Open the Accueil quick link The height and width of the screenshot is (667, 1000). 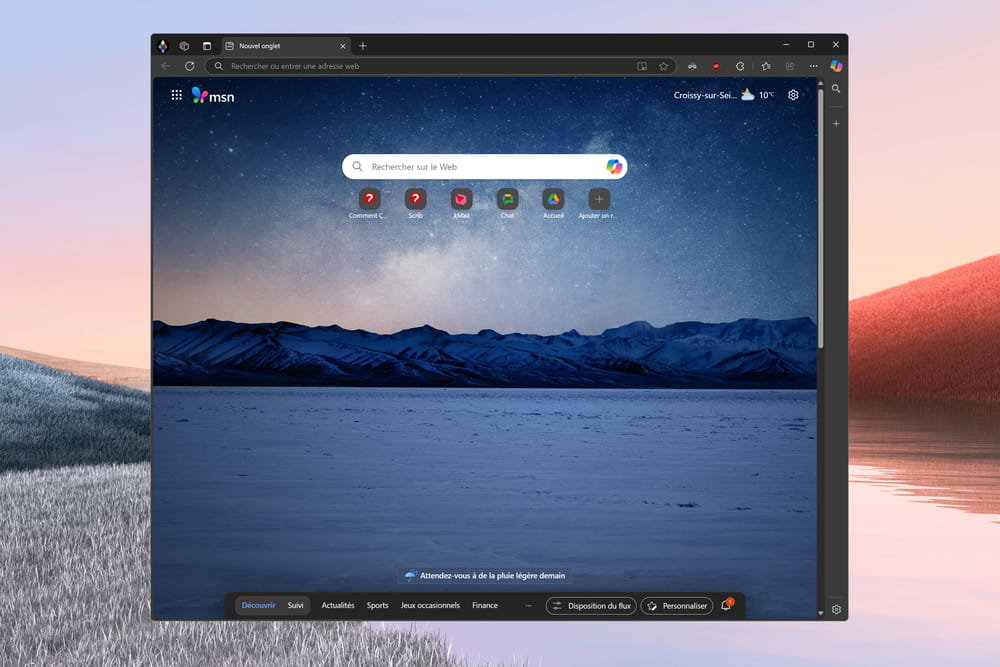point(553,204)
